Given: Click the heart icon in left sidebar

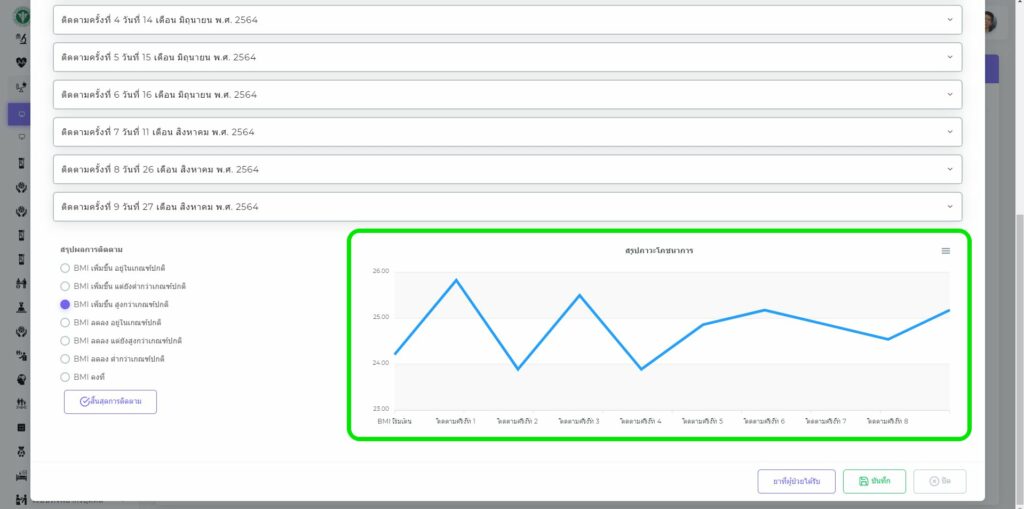Looking at the screenshot, I should coord(21,62).
